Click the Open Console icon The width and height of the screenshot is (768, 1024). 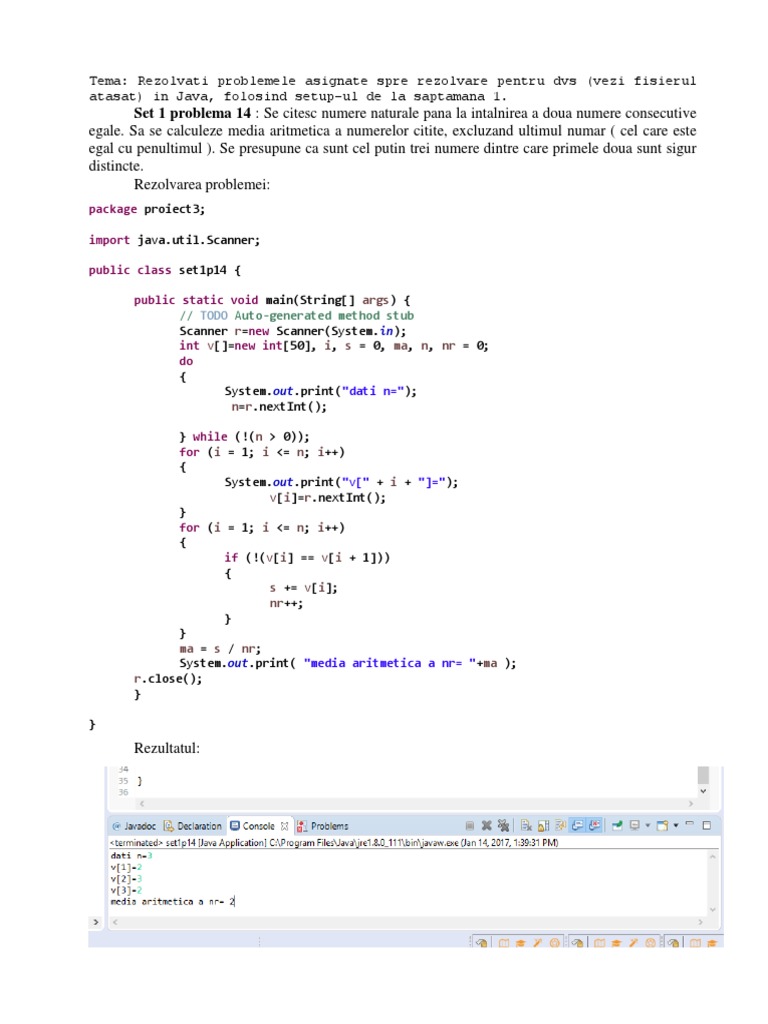(662, 825)
